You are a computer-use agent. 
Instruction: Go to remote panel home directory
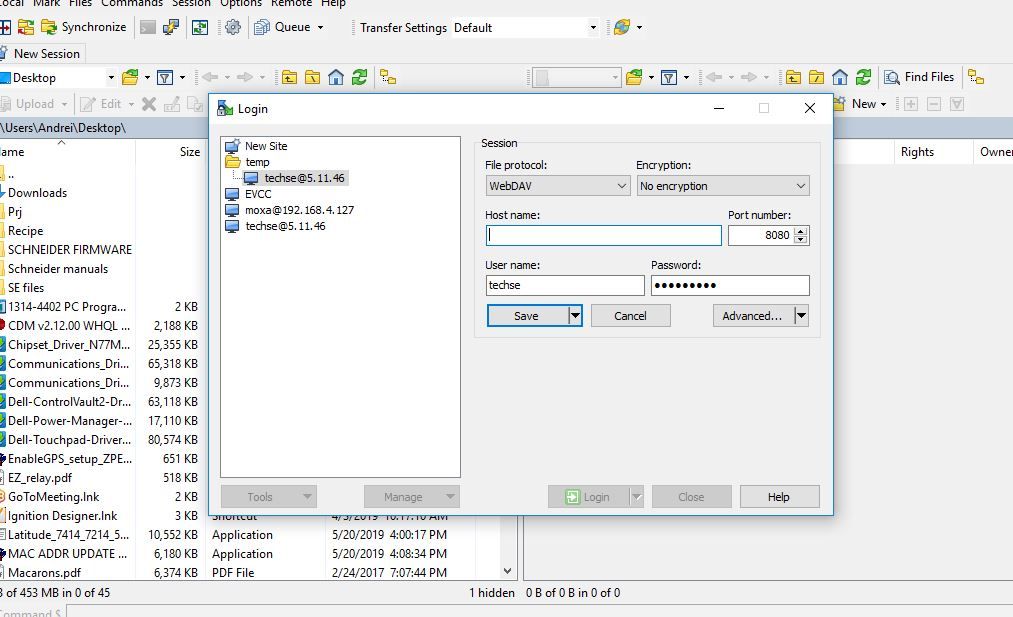840,77
